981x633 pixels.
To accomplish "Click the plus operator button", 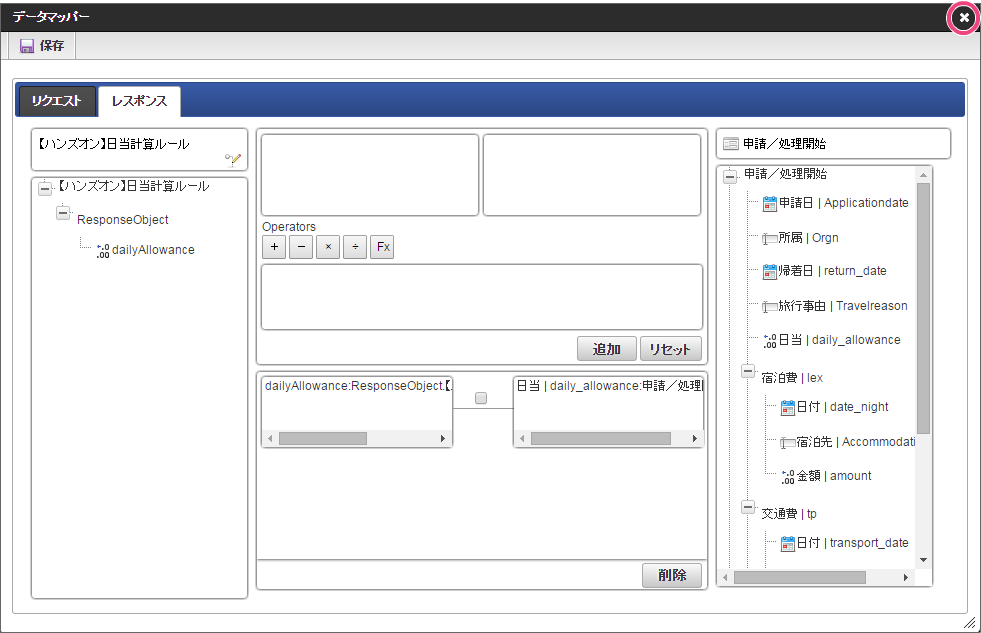I will (274, 247).
